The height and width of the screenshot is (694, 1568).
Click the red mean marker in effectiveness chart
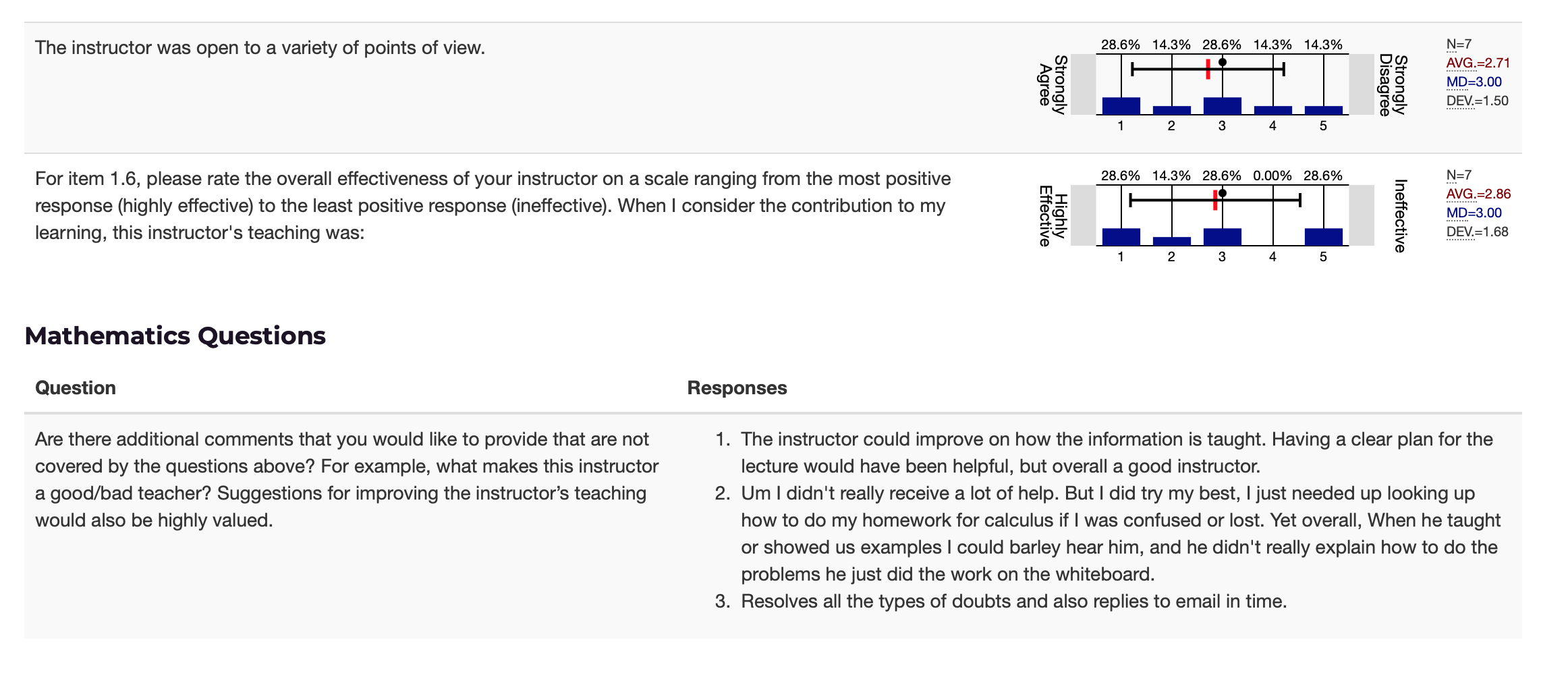[x=1215, y=200]
